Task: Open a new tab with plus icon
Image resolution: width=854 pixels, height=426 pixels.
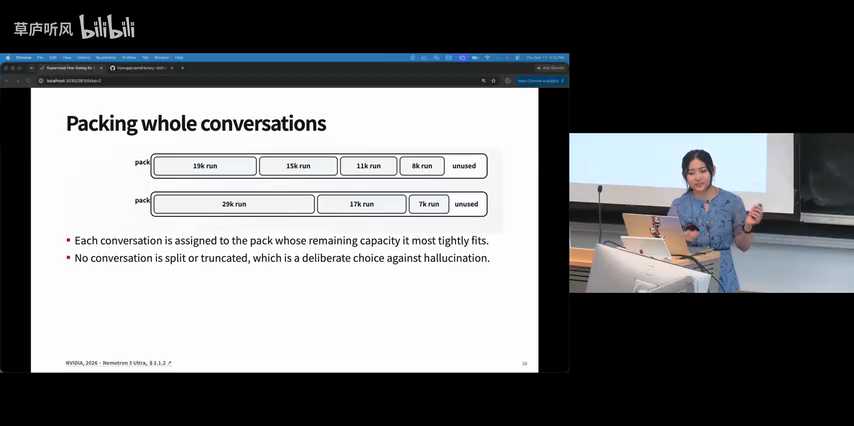Action: [x=182, y=68]
